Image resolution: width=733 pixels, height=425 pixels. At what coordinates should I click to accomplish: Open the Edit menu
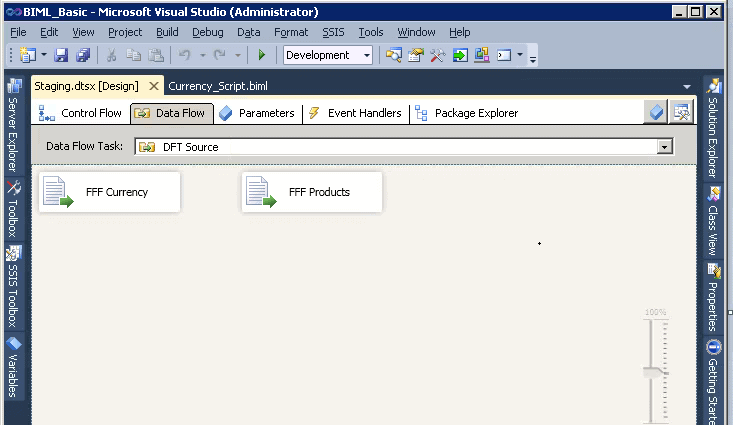click(49, 32)
